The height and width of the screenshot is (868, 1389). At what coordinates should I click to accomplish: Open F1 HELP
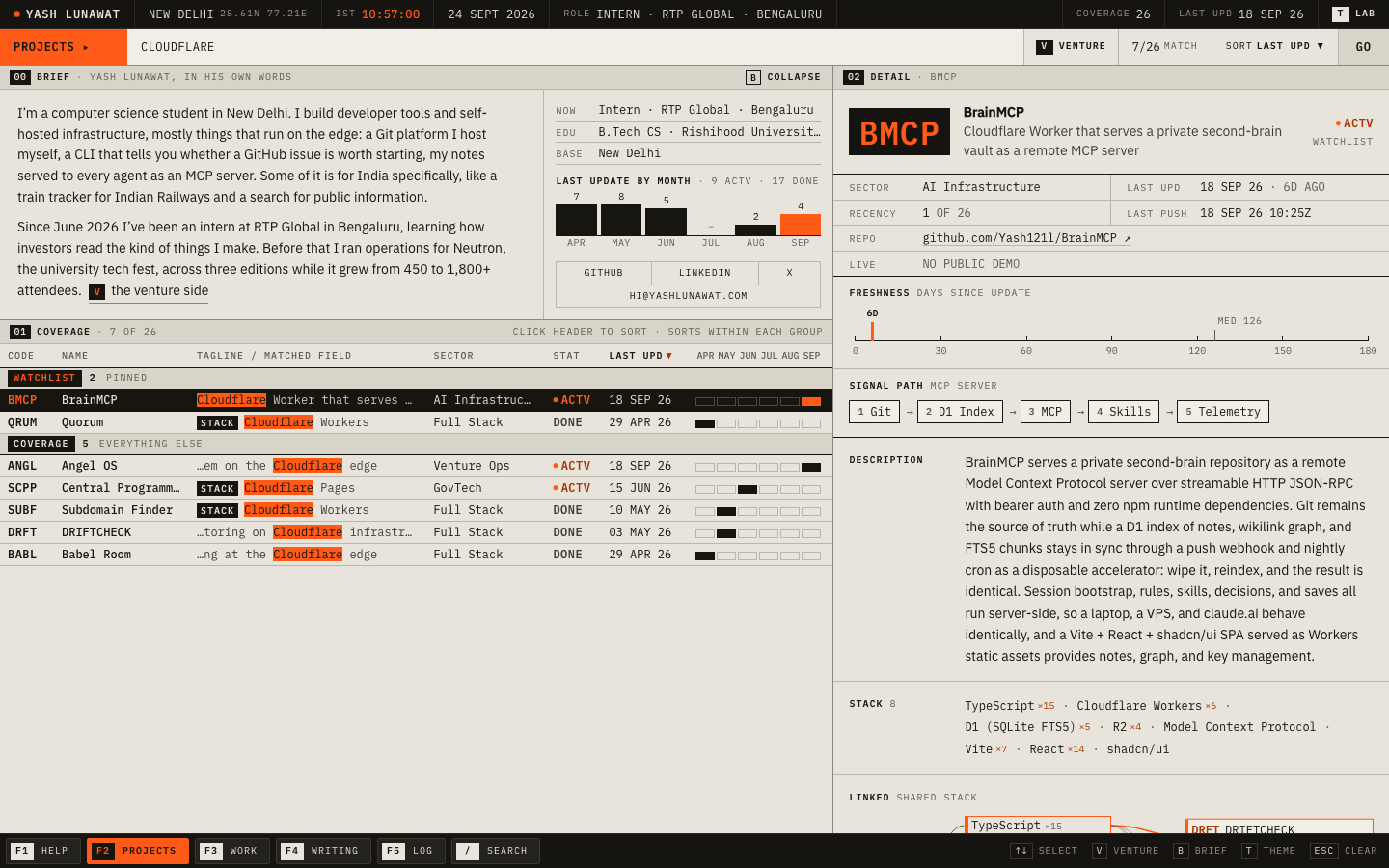tap(43, 851)
